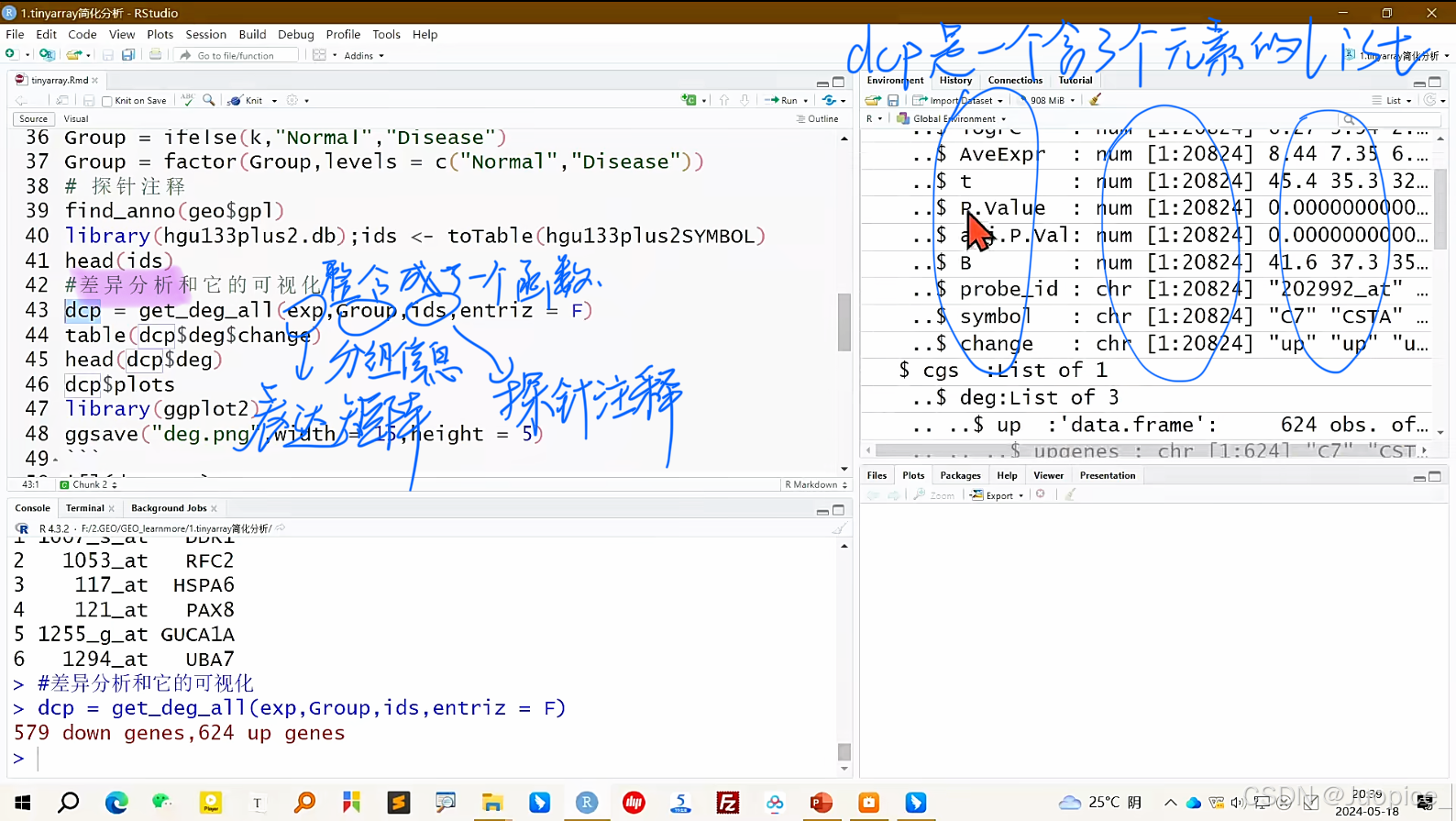Click the Find/Replace magnifier icon in editor

[209, 100]
